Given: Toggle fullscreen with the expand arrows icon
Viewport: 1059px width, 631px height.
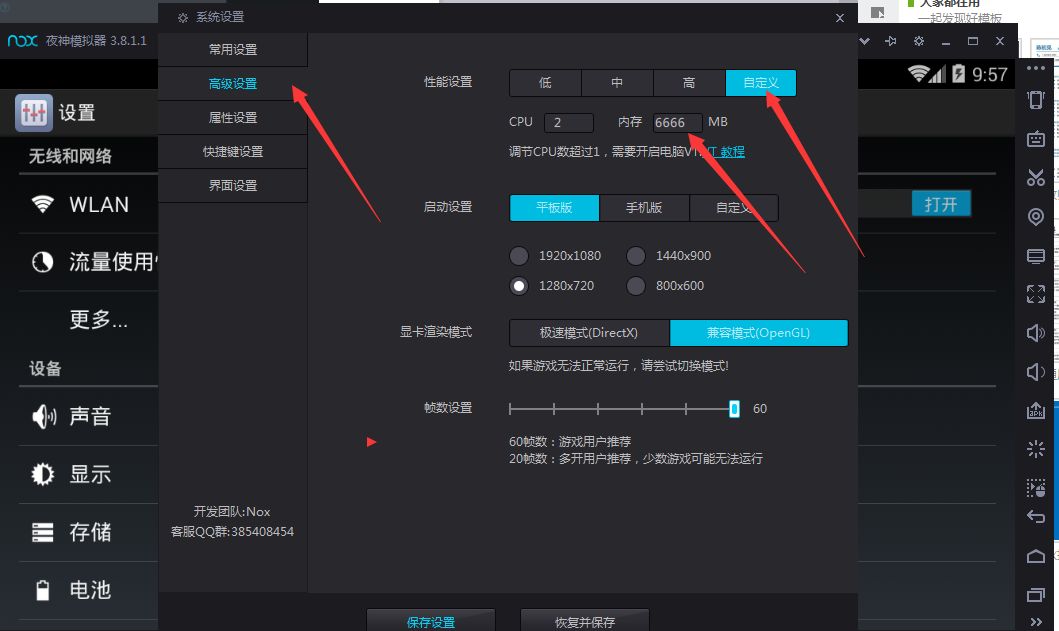Looking at the screenshot, I should pos(1035,294).
